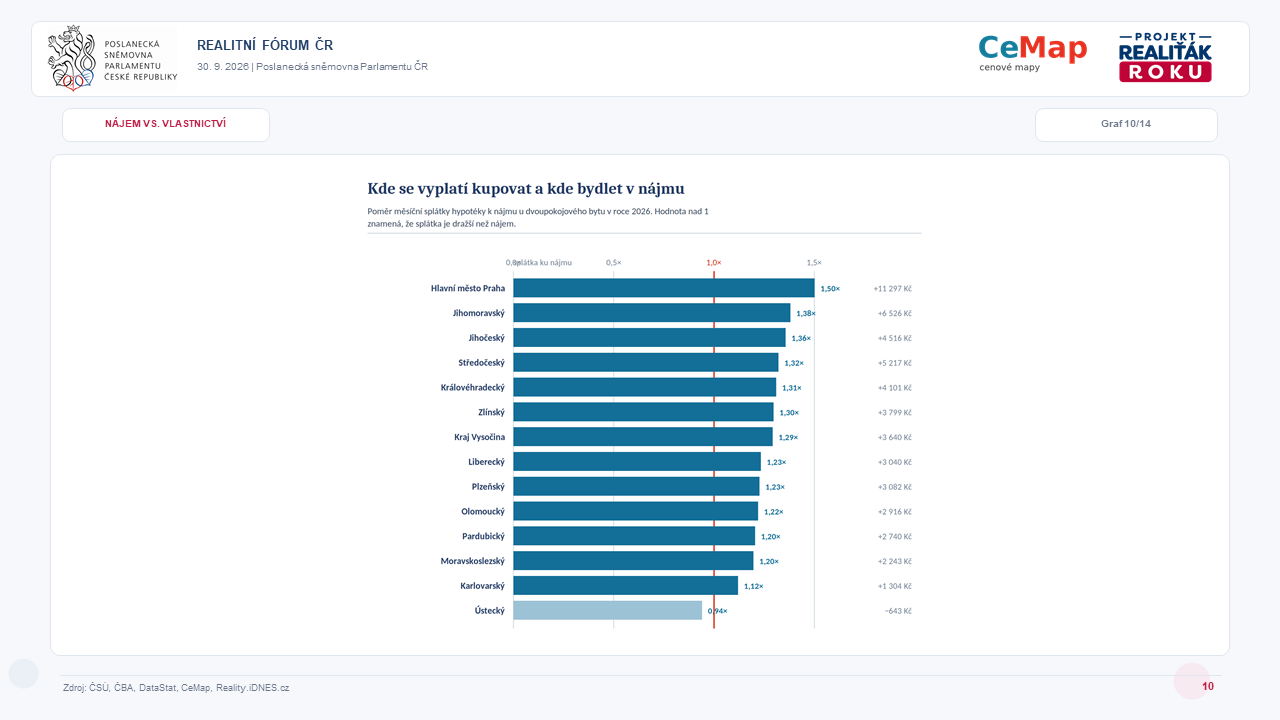The height and width of the screenshot is (720, 1280).
Task: Click the CeMap cenové mapy logo
Action: point(1032,54)
